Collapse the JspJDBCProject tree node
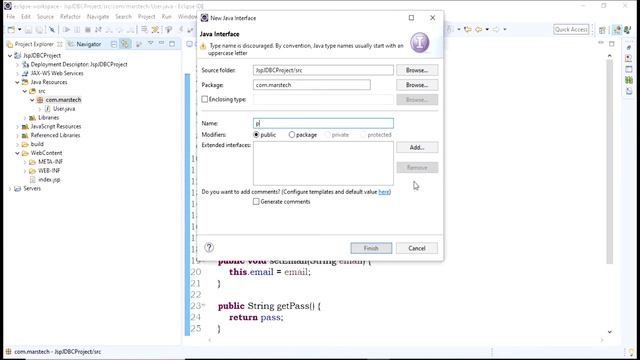640x360 pixels. coord(10,56)
